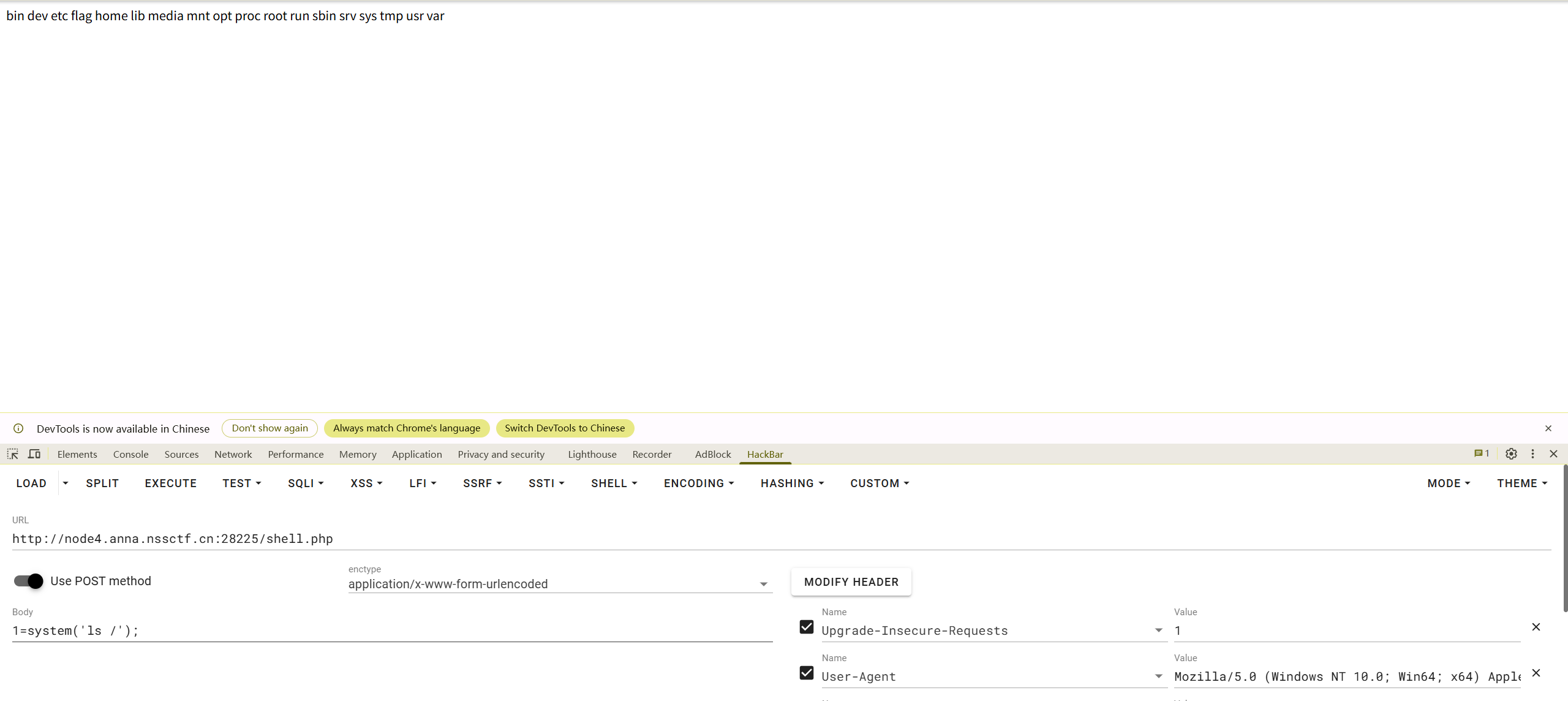Viewport: 1568px width, 701px height.
Task: Toggle the device toolbar icon
Action: (34, 454)
